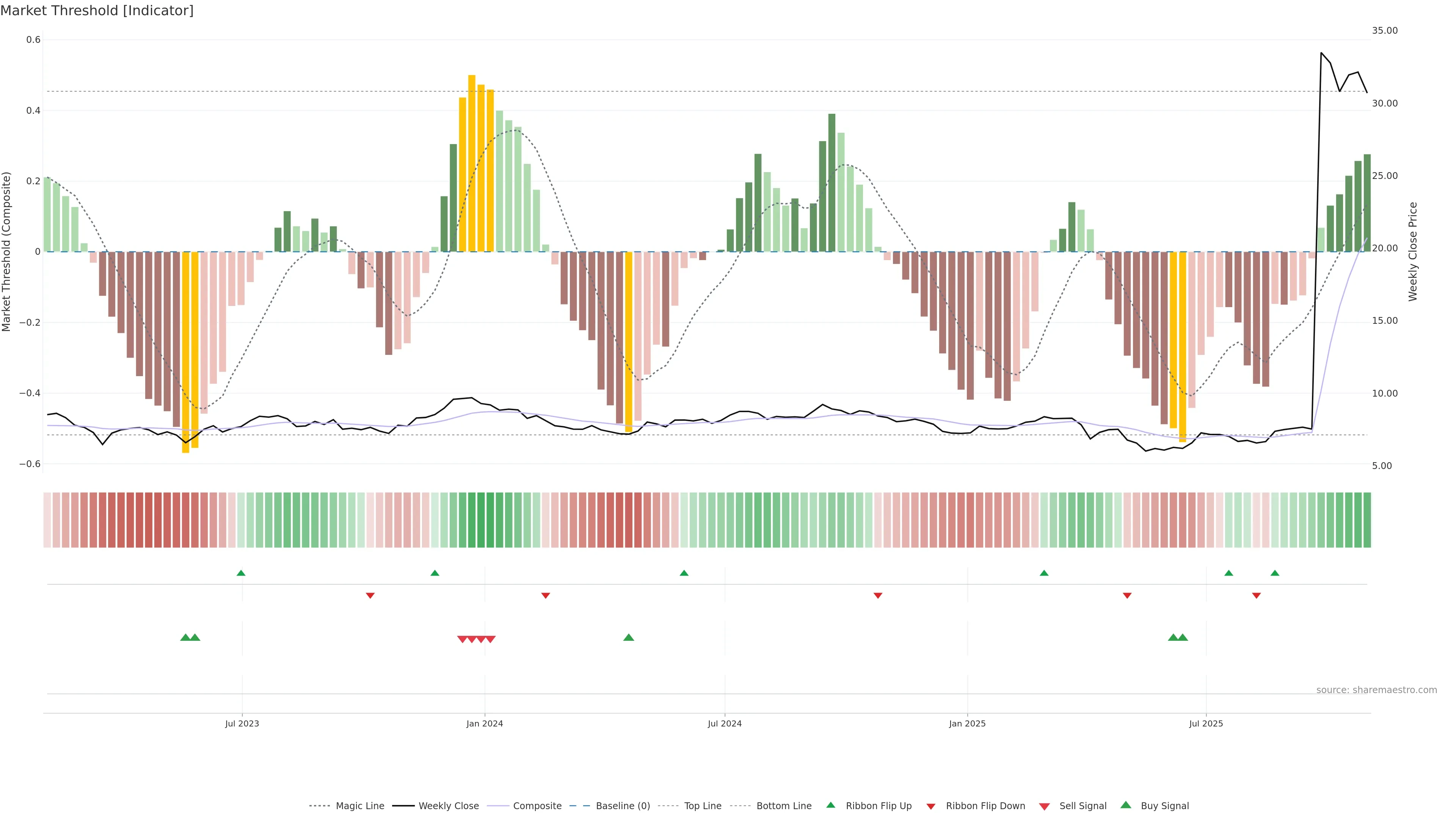This screenshot has height=819, width=1456.
Task: Click the Buy Signal legend triangle icon
Action: [1125, 805]
